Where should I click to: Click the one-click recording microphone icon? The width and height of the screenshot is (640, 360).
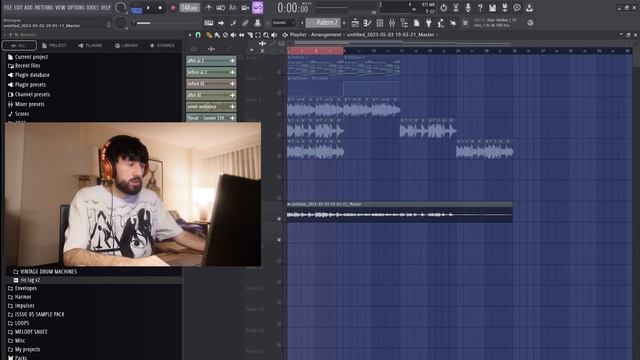pos(468,8)
